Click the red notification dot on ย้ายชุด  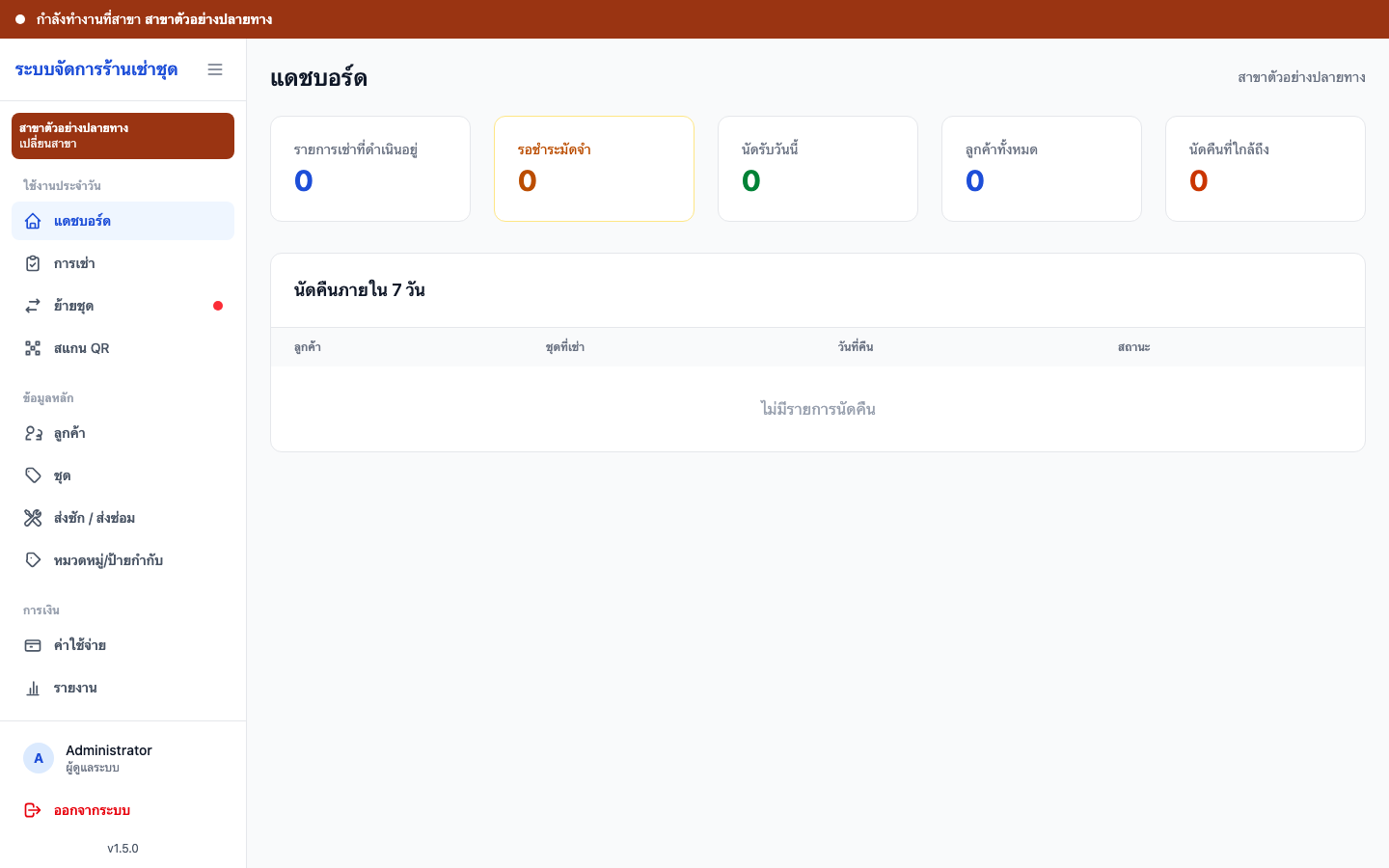[x=218, y=306]
